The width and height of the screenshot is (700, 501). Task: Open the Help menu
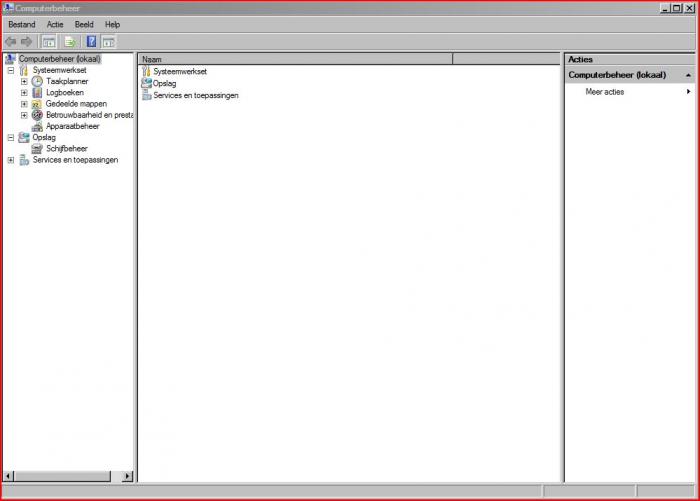coord(112,25)
